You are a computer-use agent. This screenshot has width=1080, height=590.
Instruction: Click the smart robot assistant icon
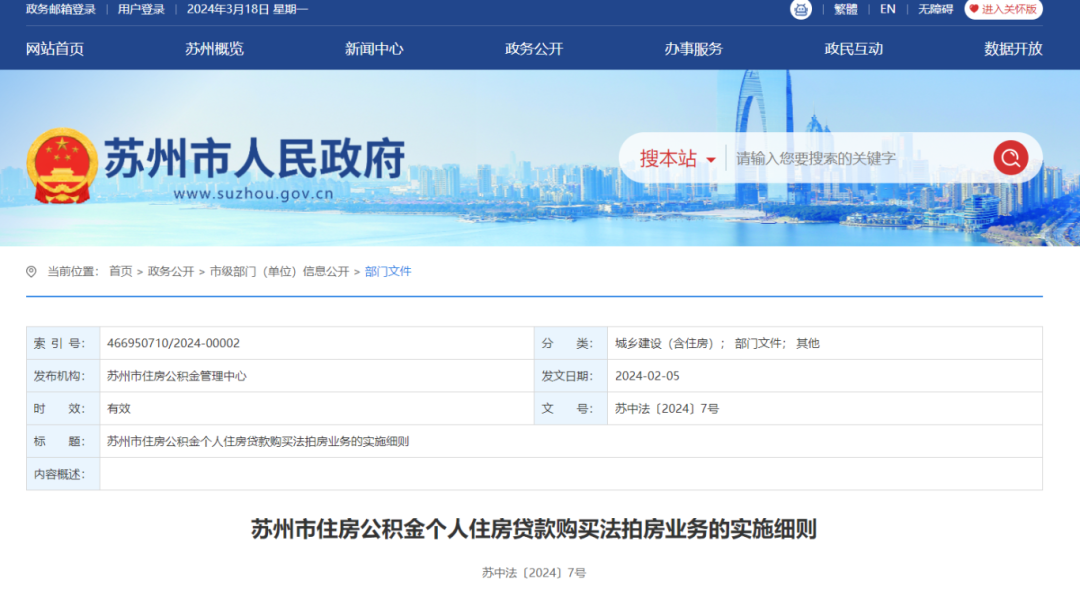click(x=801, y=9)
